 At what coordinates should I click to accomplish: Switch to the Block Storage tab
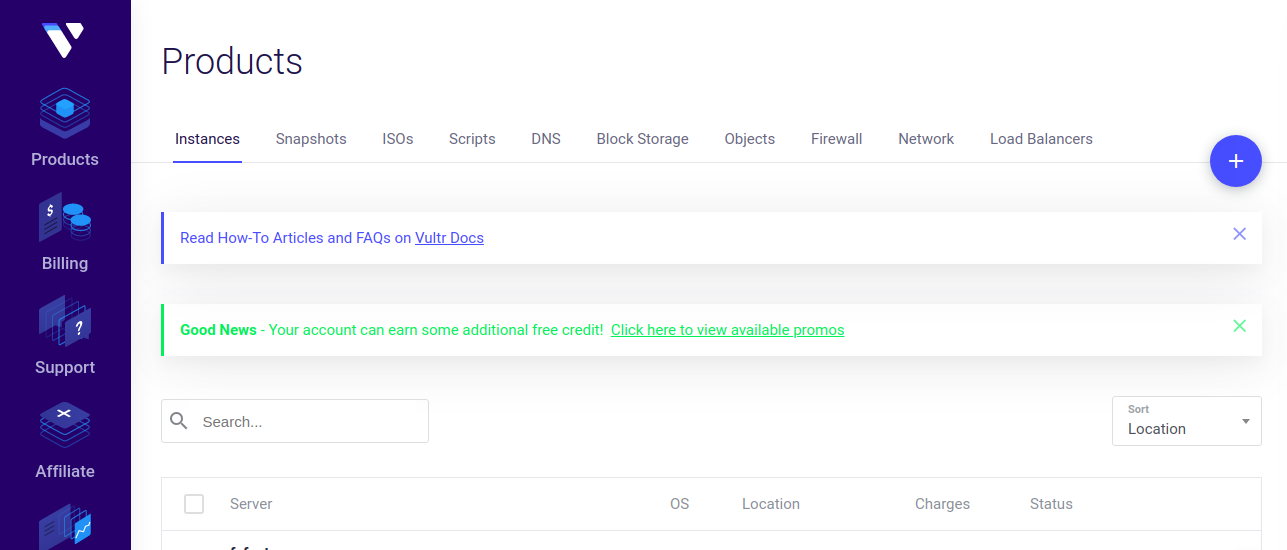(x=642, y=139)
